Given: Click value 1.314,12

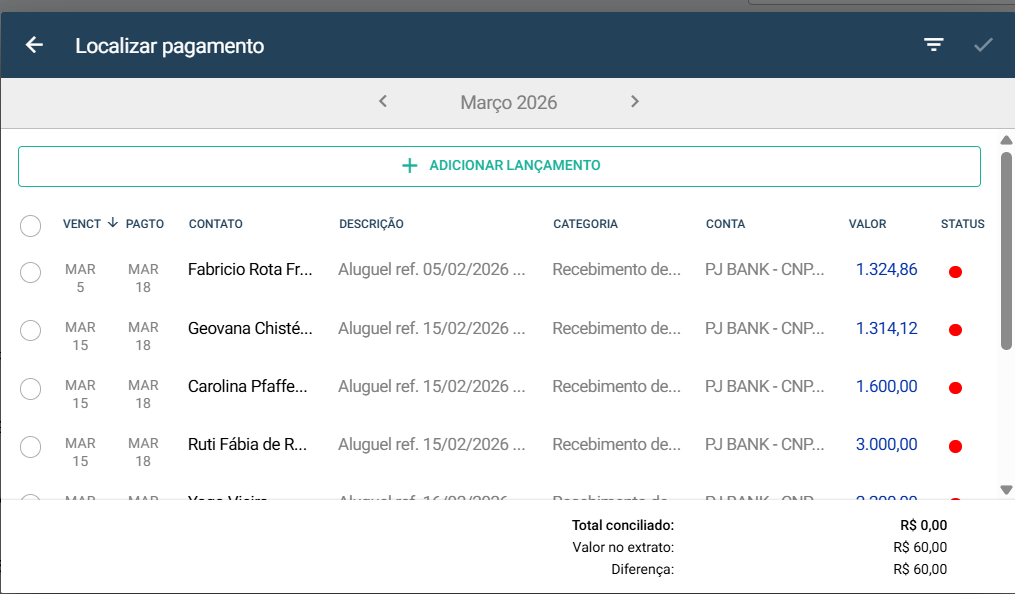Looking at the screenshot, I should tap(886, 328).
